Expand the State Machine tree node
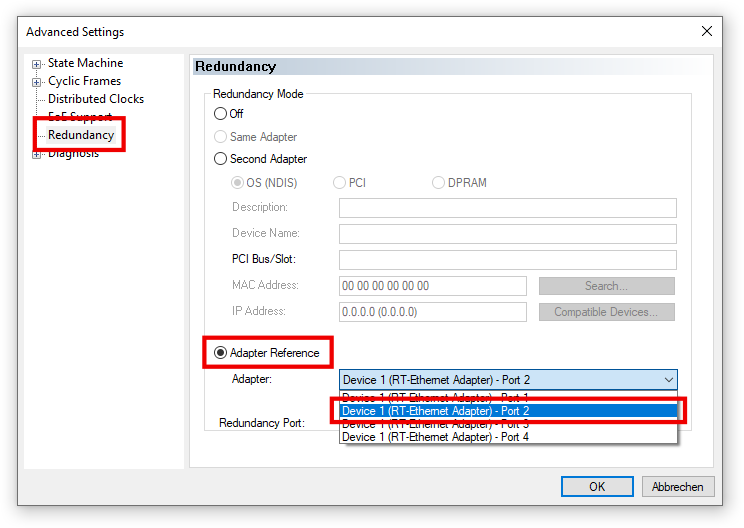The height and width of the screenshot is (528, 744). click(37, 64)
